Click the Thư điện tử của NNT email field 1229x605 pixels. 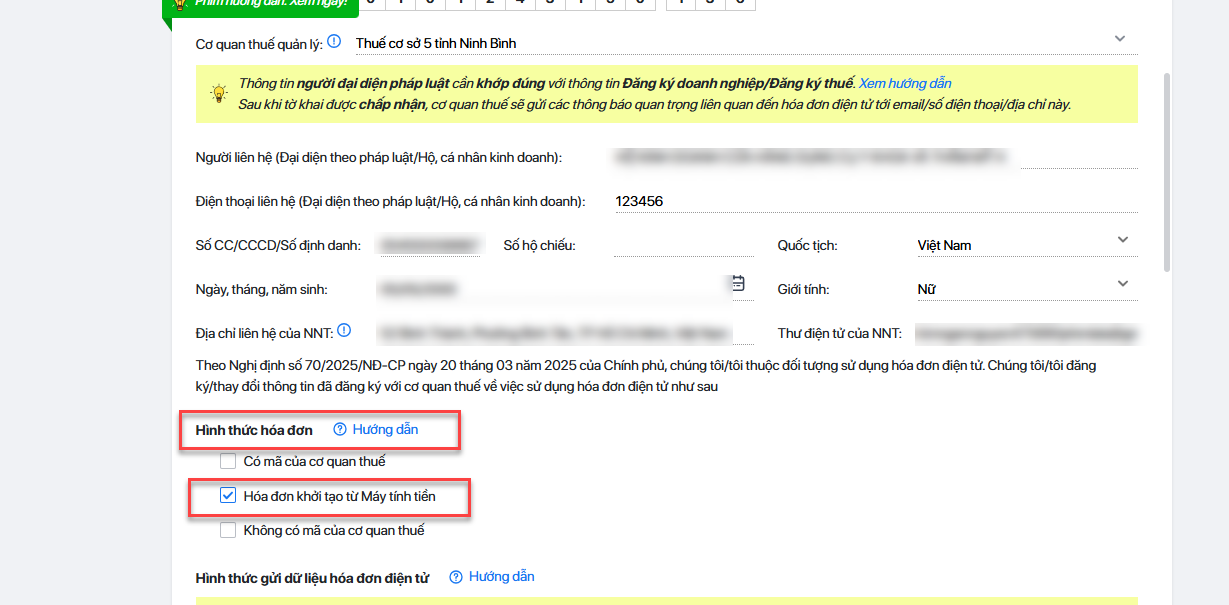1025,332
